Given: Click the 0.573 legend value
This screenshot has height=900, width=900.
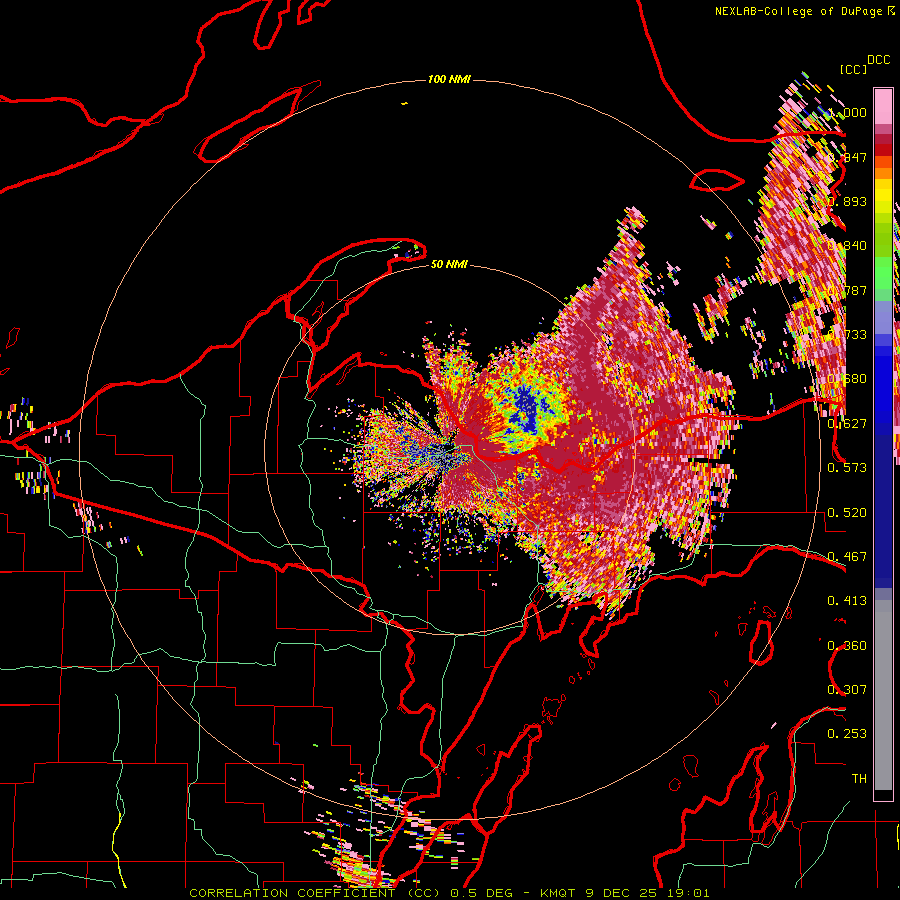Looking at the screenshot, I should pos(847,468).
